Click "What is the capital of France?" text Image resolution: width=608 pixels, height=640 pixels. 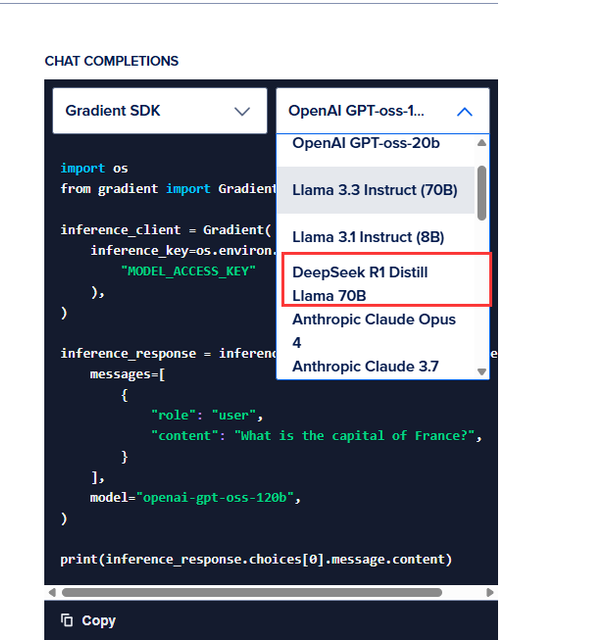(354, 436)
